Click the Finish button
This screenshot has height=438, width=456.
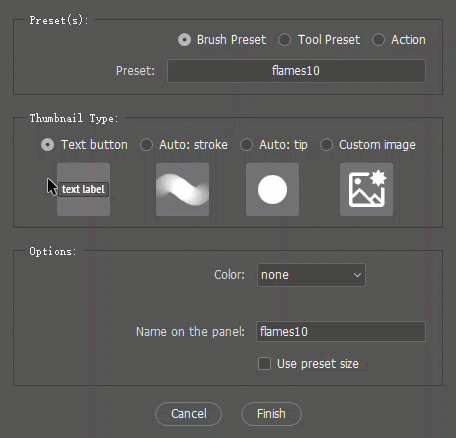pos(271,414)
